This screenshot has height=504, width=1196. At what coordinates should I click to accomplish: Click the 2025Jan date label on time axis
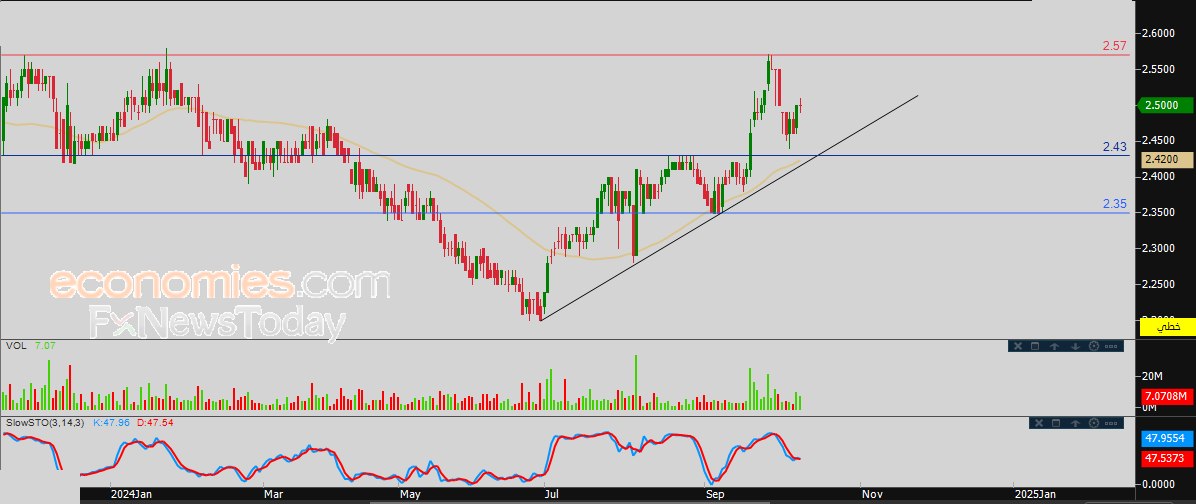1035,495
